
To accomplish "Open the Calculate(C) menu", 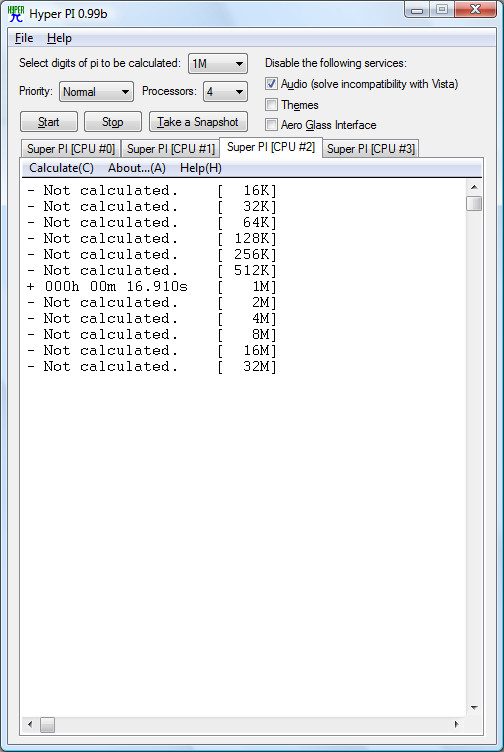I will coord(61,168).
